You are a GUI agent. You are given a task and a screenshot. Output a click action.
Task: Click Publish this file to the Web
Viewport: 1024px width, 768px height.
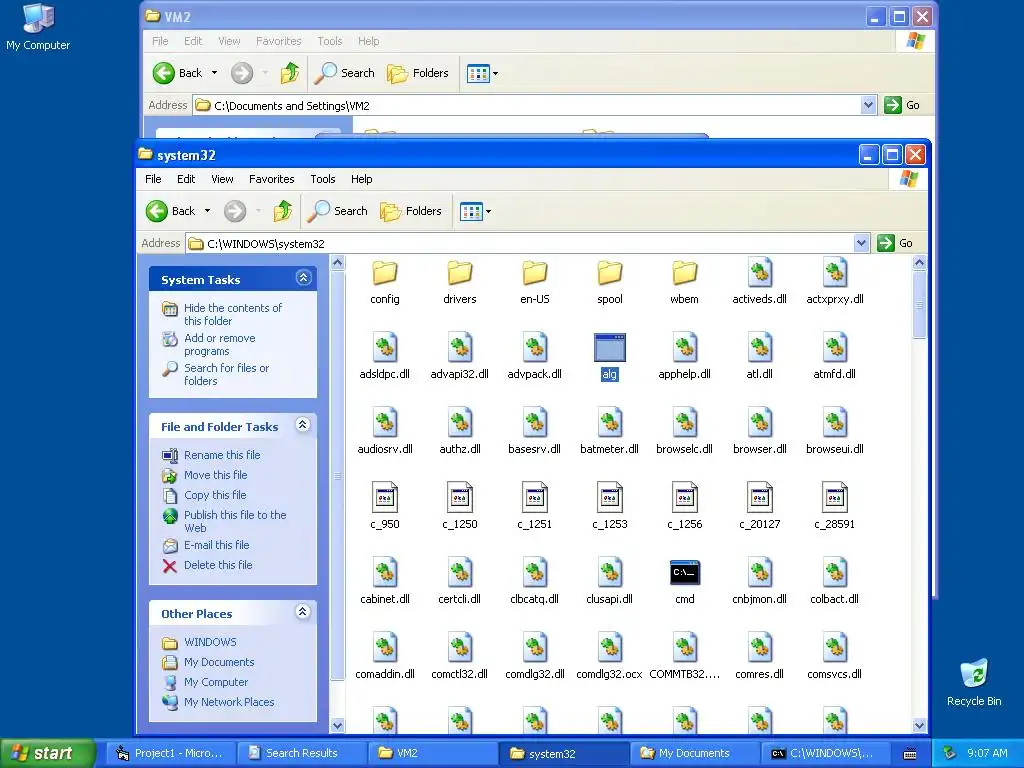click(x=235, y=521)
